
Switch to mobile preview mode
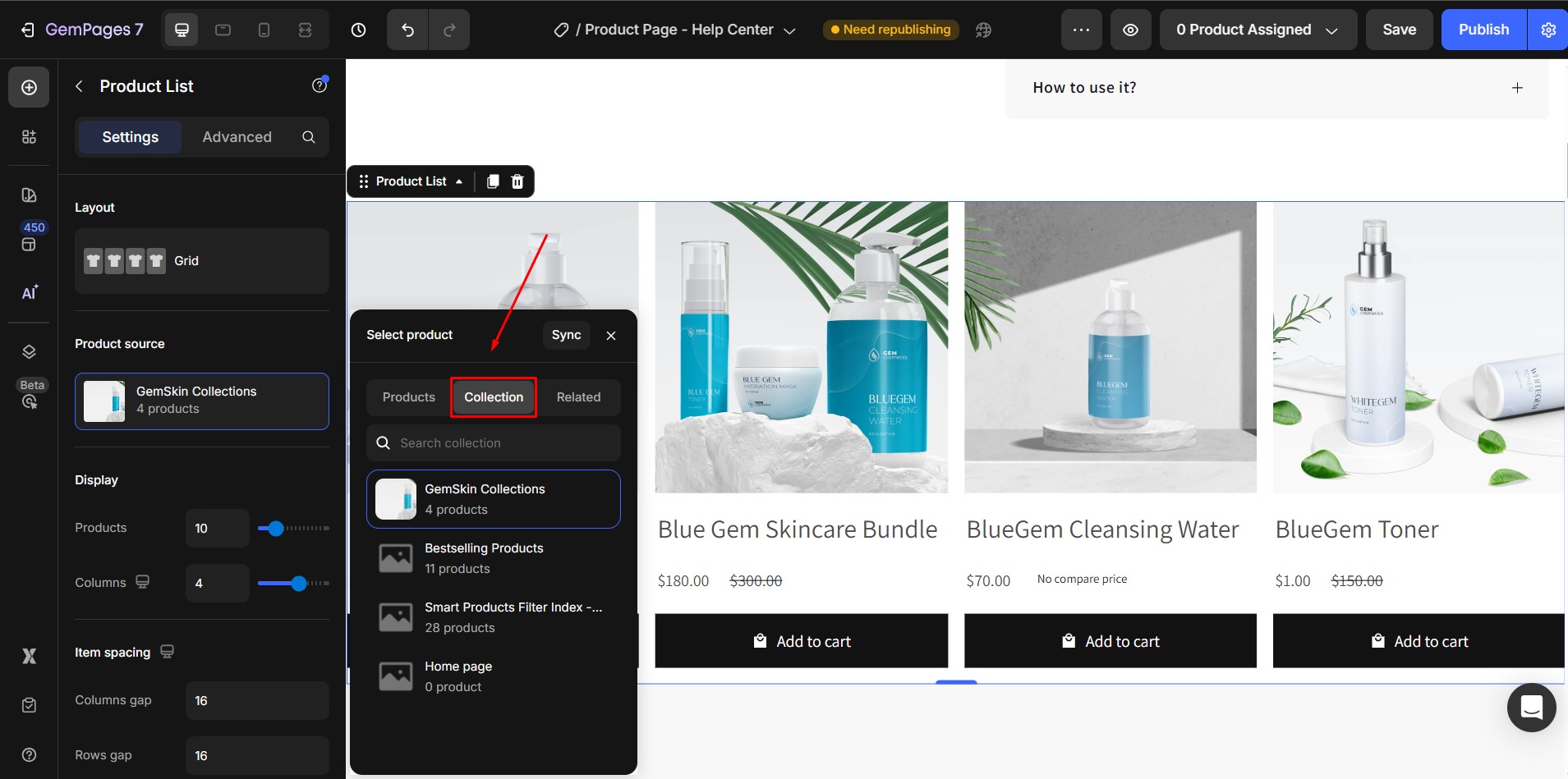tap(264, 30)
